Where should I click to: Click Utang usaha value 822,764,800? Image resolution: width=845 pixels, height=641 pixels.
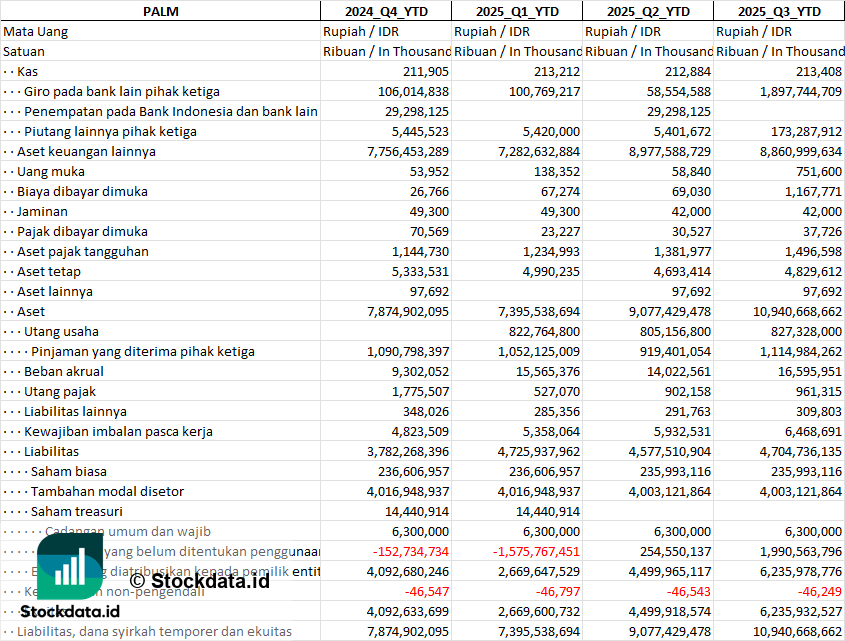click(x=544, y=331)
